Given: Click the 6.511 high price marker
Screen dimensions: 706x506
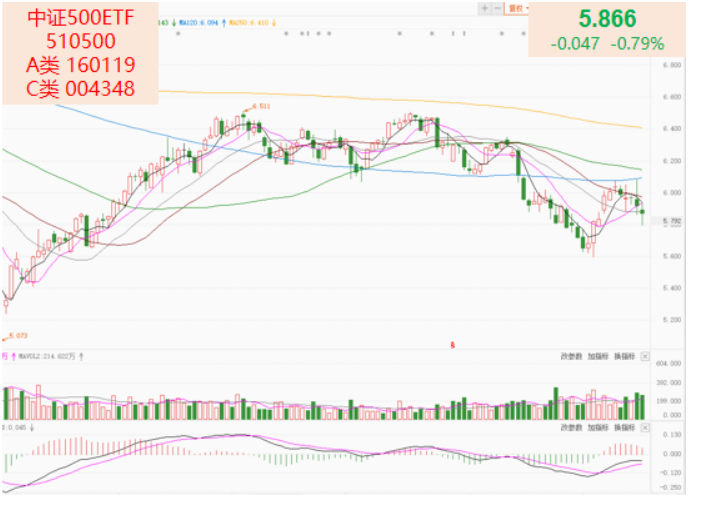Looking at the screenshot, I should pos(261,106).
